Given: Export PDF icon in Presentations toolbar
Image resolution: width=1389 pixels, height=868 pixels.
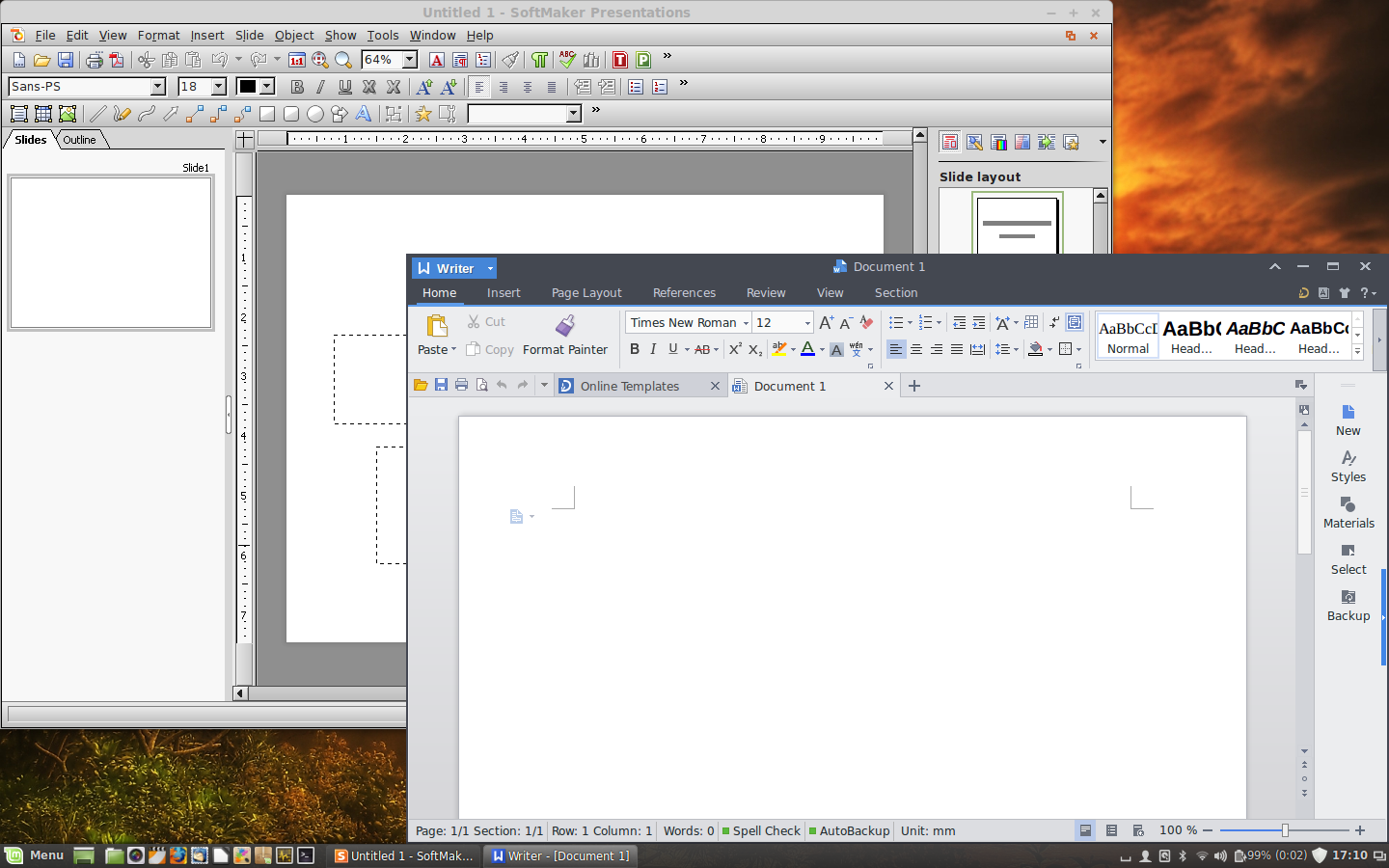Looking at the screenshot, I should [x=117, y=60].
